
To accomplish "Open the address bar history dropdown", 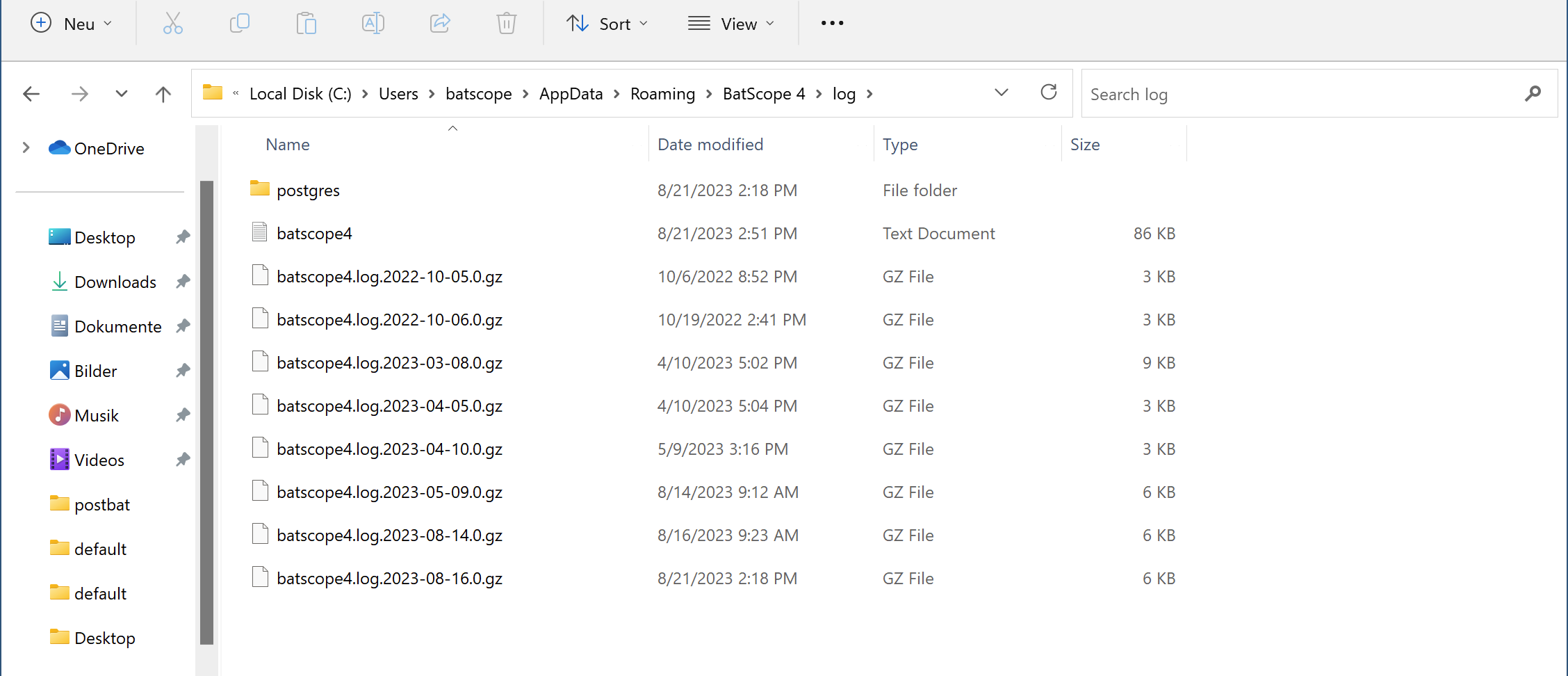I will point(1001,92).
